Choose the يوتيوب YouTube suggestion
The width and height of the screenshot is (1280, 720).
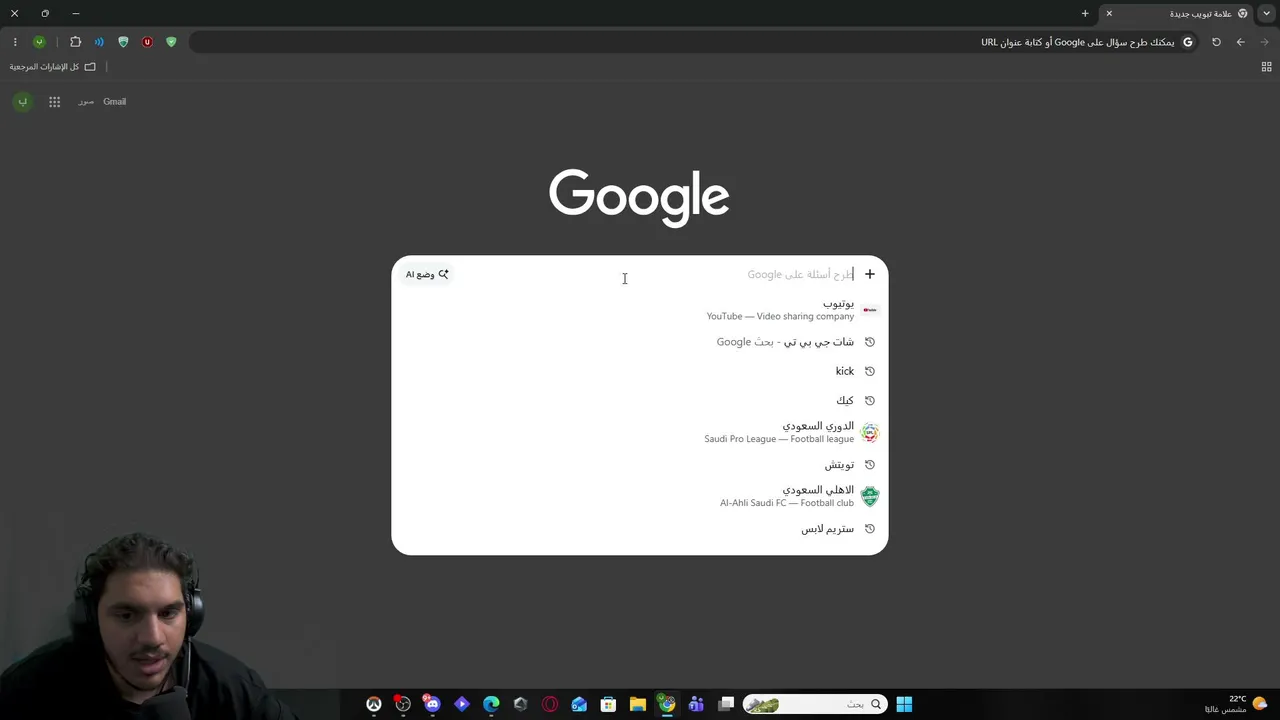point(640,309)
